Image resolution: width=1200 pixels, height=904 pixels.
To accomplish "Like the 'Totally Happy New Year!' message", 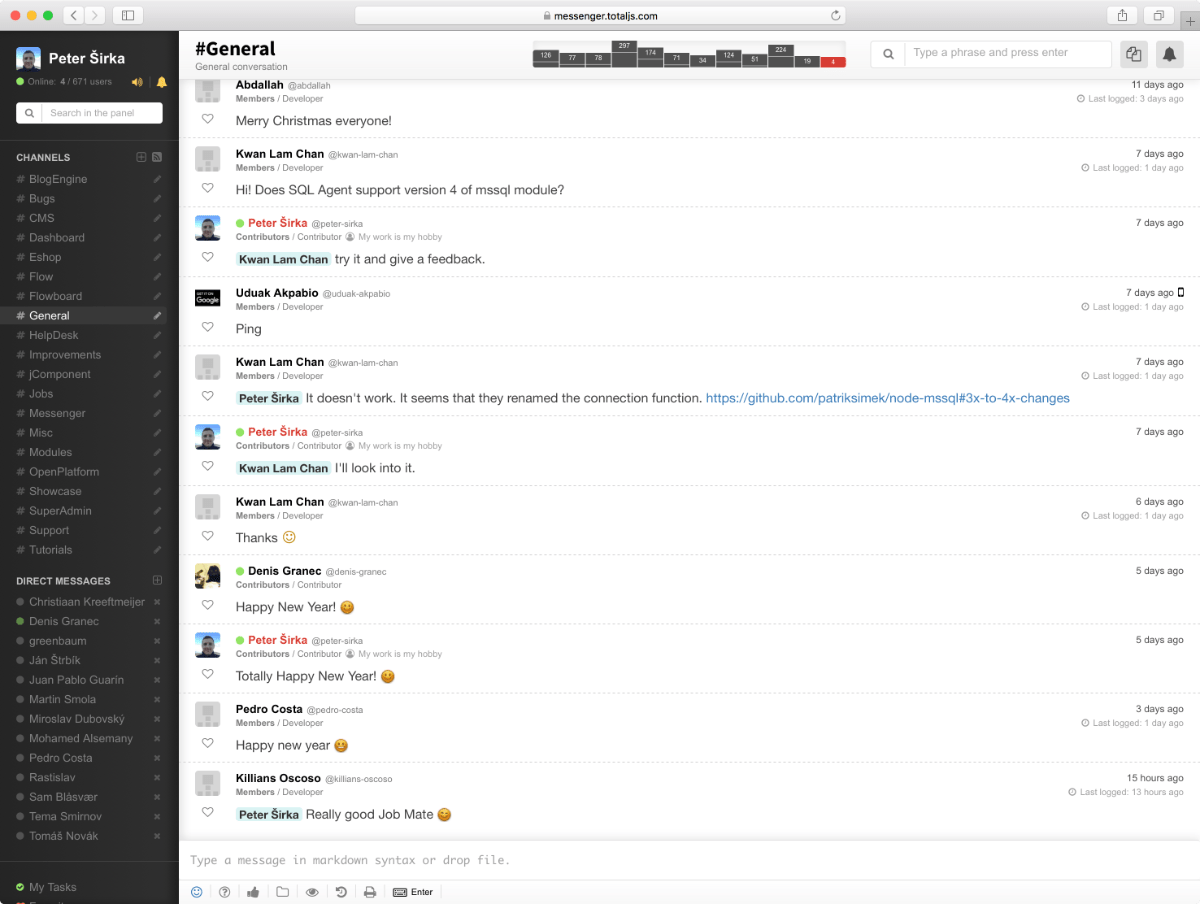I will 208,674.
